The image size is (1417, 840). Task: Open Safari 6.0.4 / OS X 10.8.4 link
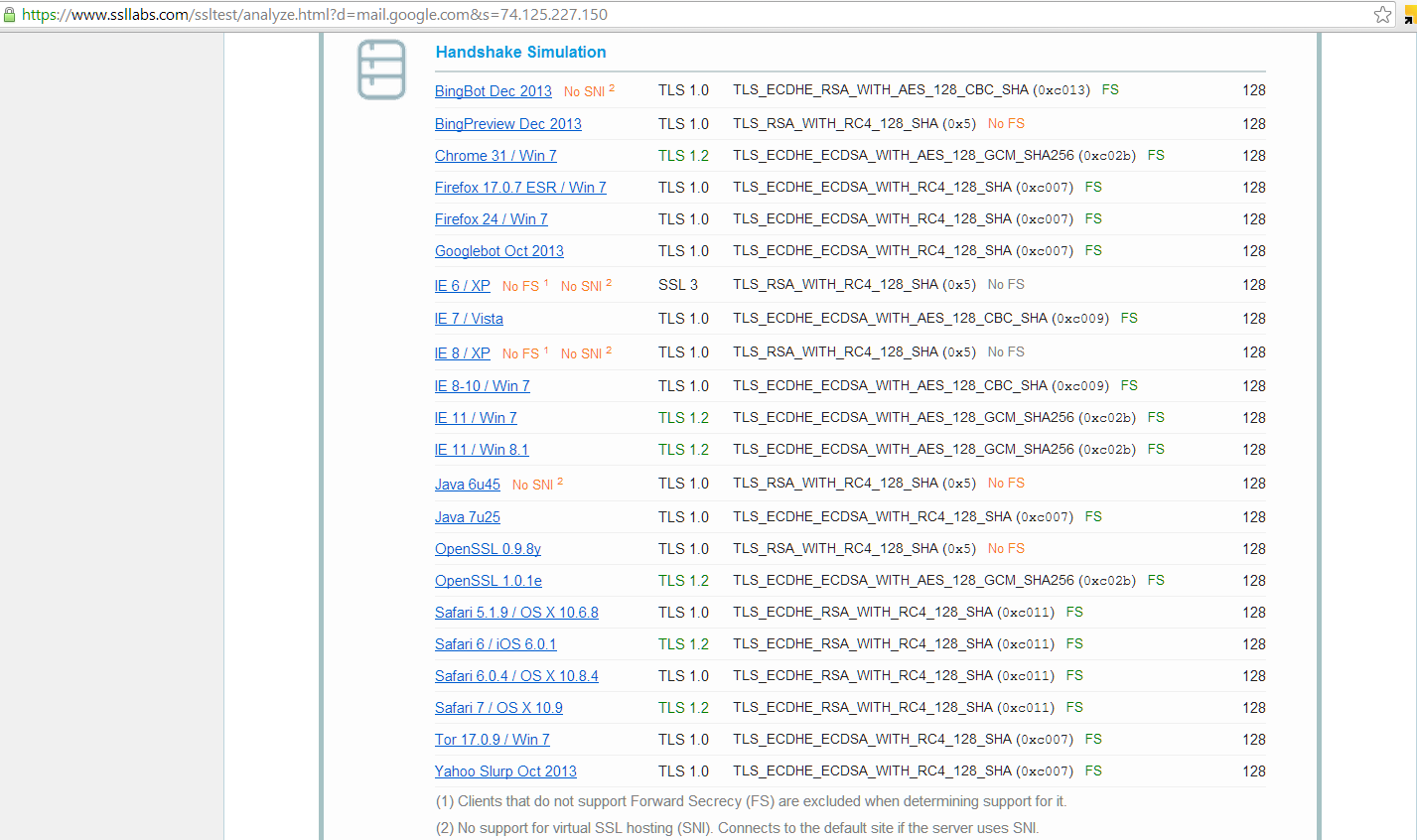click(516, 676)
